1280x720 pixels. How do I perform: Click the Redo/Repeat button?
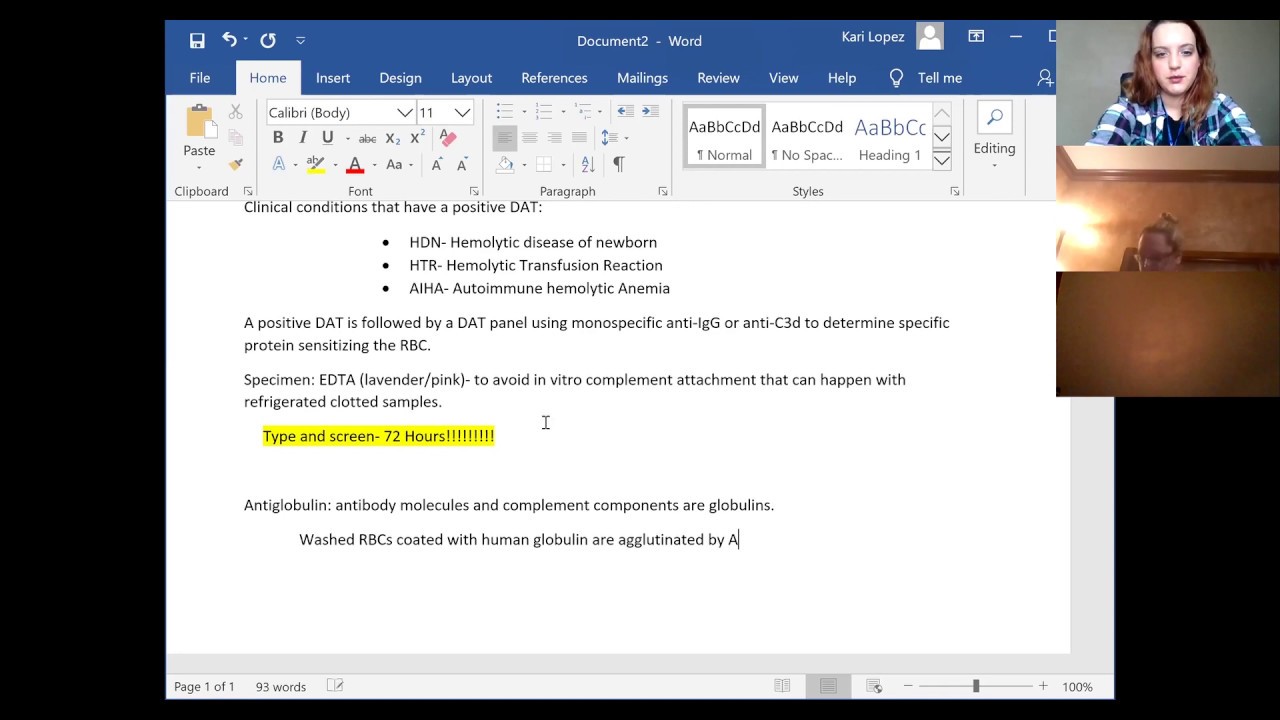(x=268, y=40)
